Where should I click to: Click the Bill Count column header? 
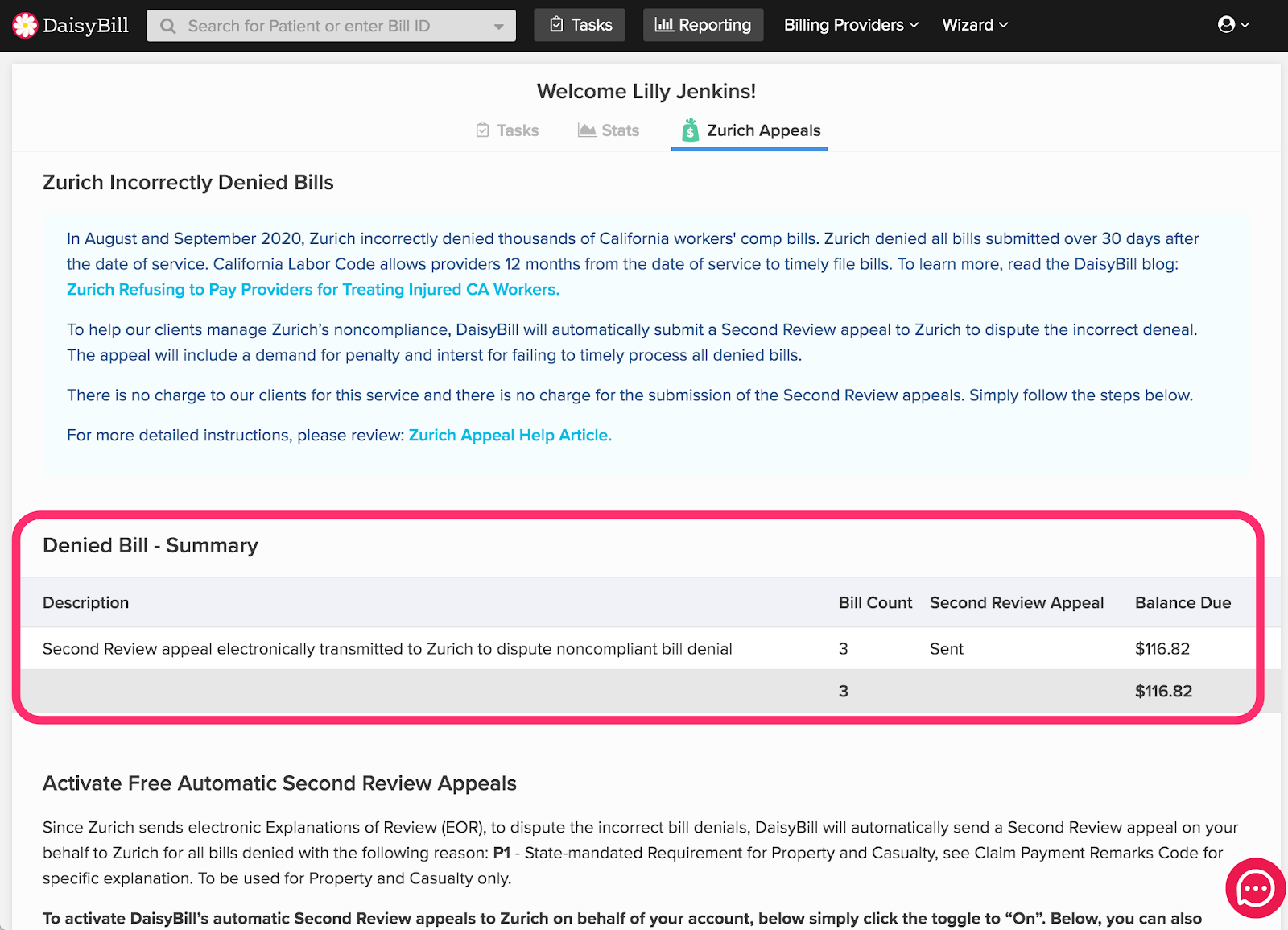pos(875,603)
